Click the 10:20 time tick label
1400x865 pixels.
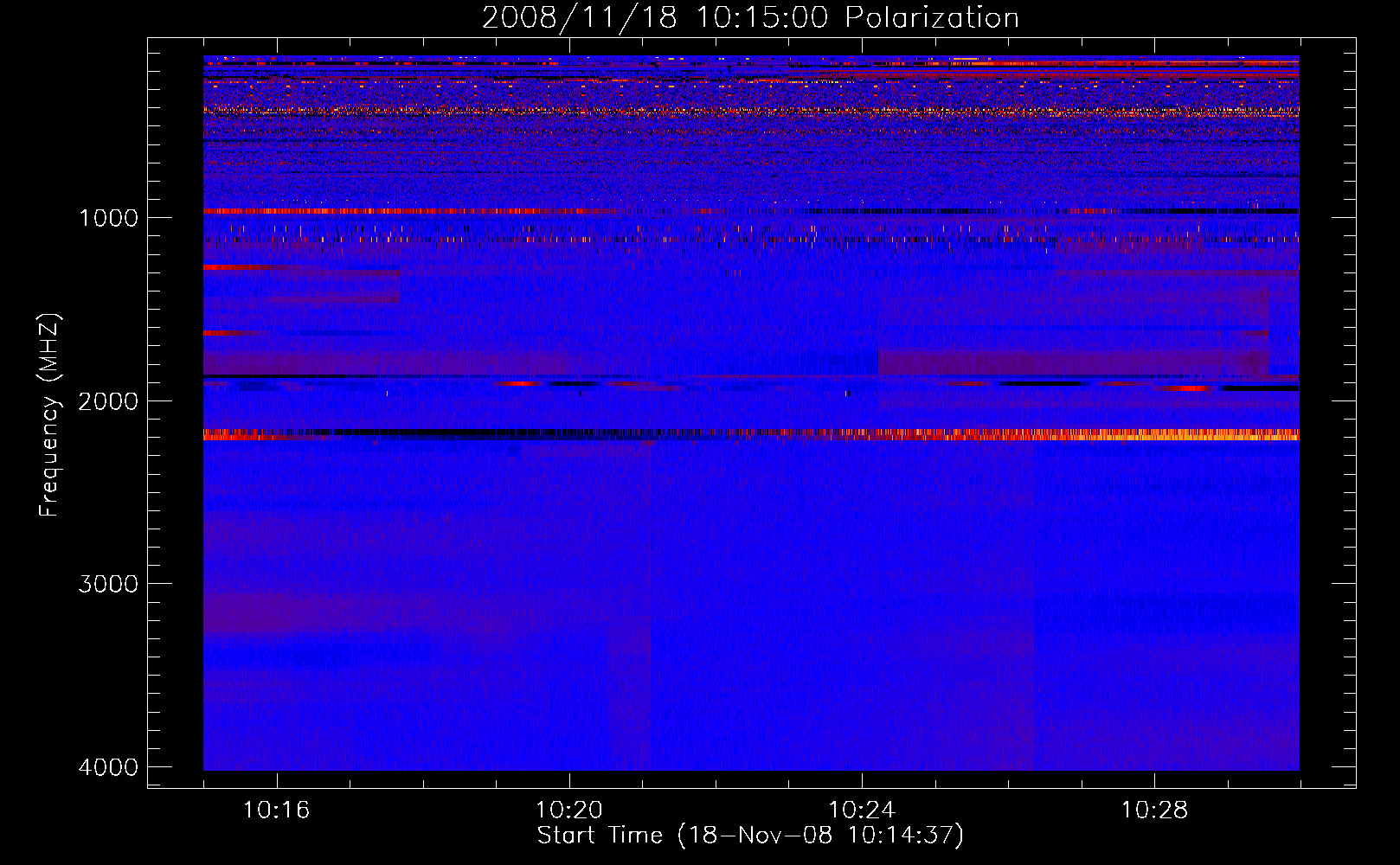(569, 811)
